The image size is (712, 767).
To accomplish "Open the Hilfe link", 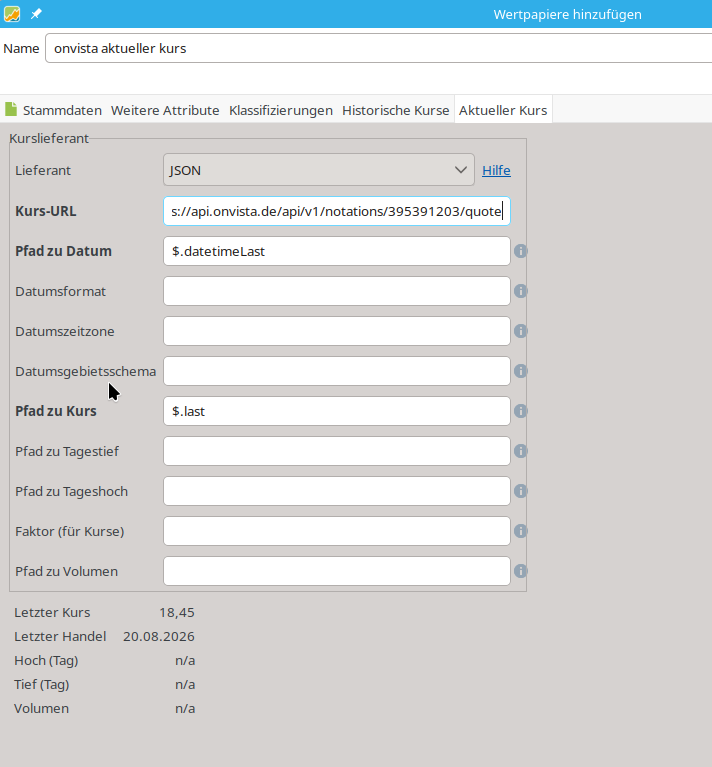I will pos(496,170).
